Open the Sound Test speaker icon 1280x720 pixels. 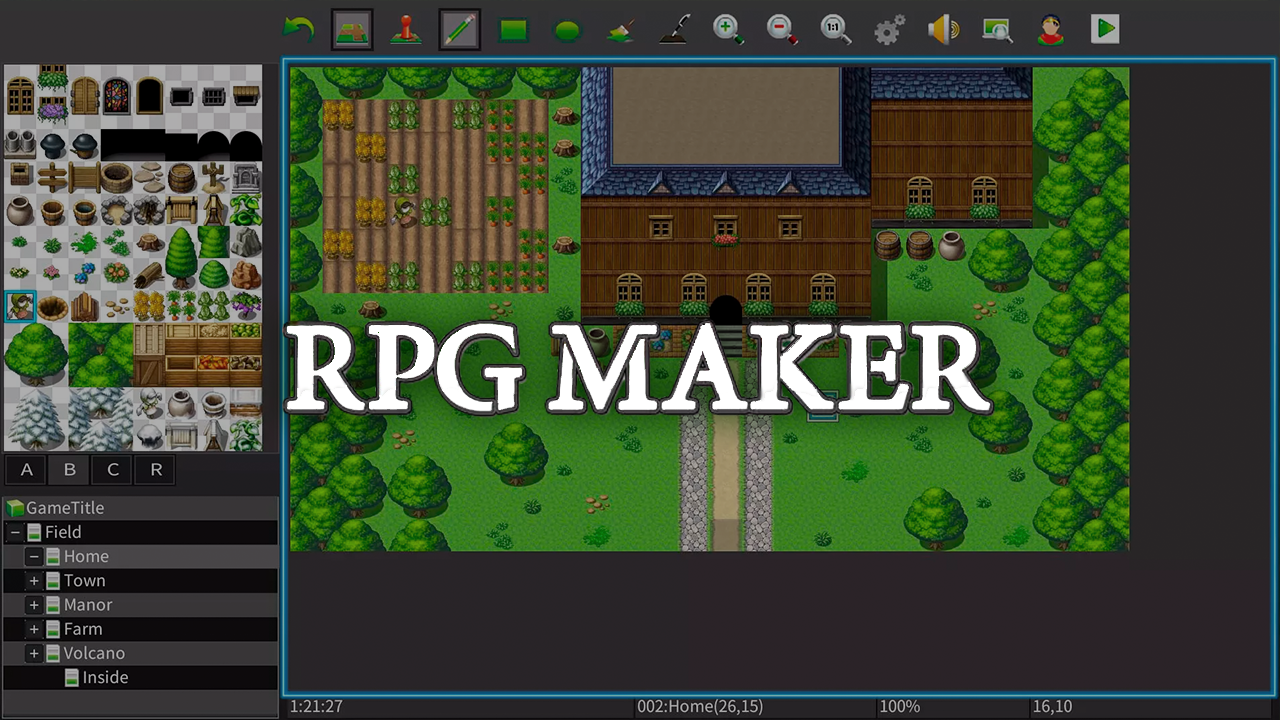(x=943, y=30)
